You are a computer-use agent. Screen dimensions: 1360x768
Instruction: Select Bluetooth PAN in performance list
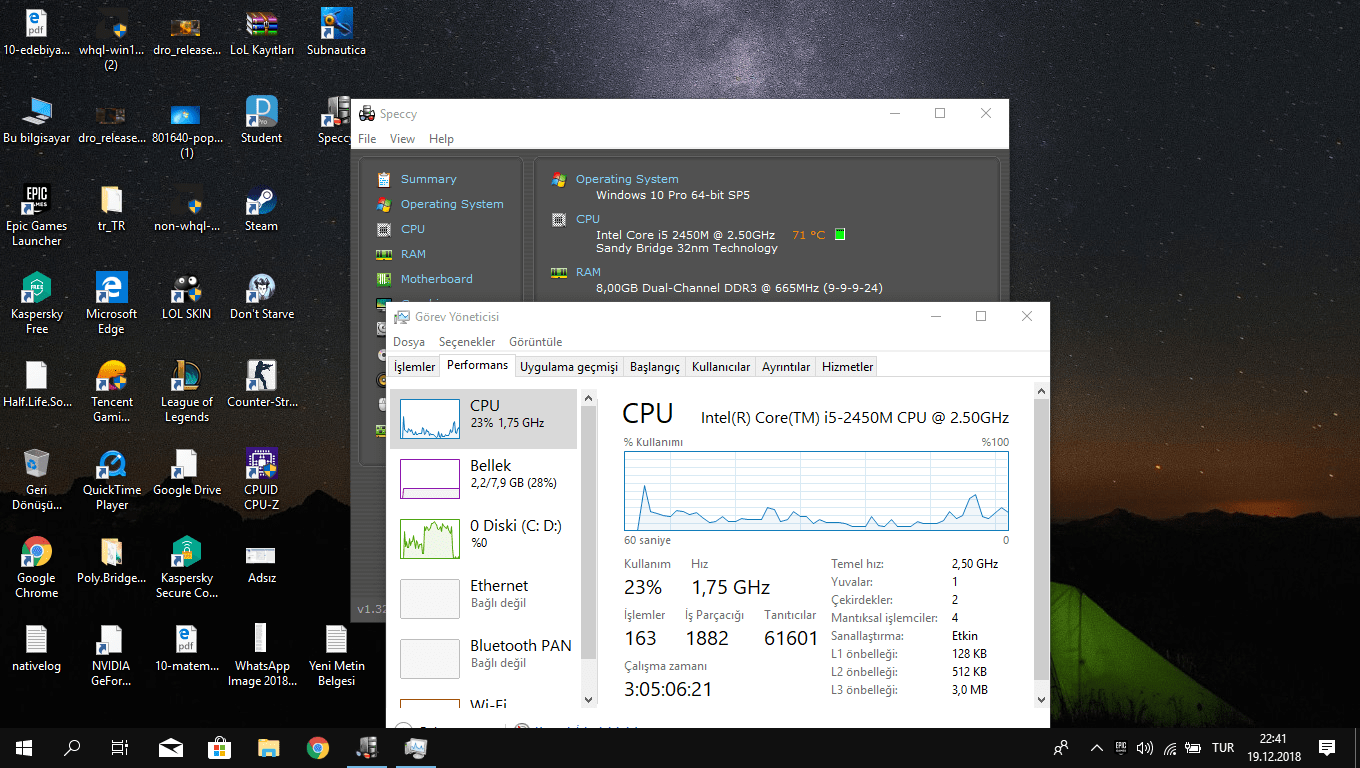click(484, 659)
